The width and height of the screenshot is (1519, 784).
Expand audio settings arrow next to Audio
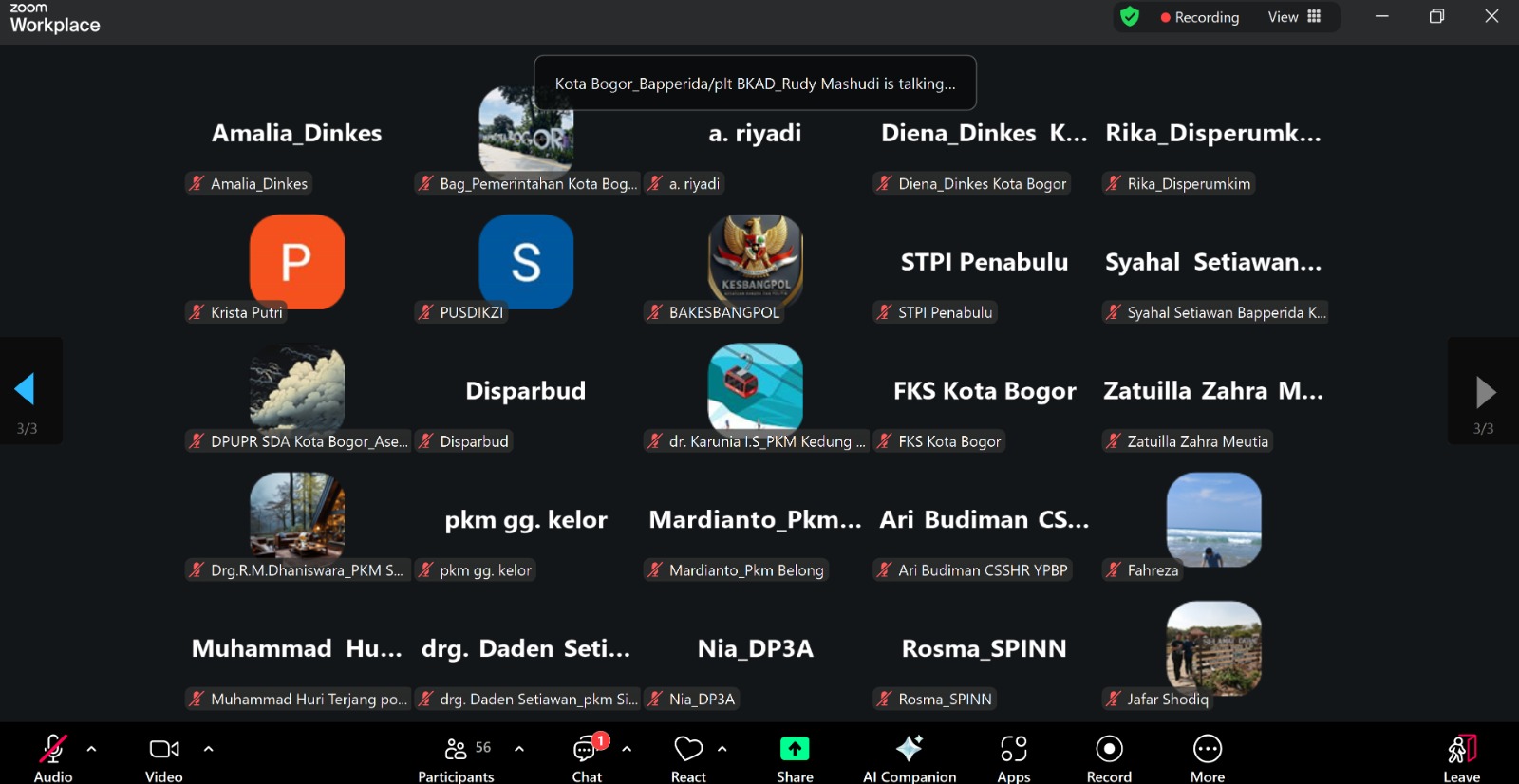tap(91, 749)
